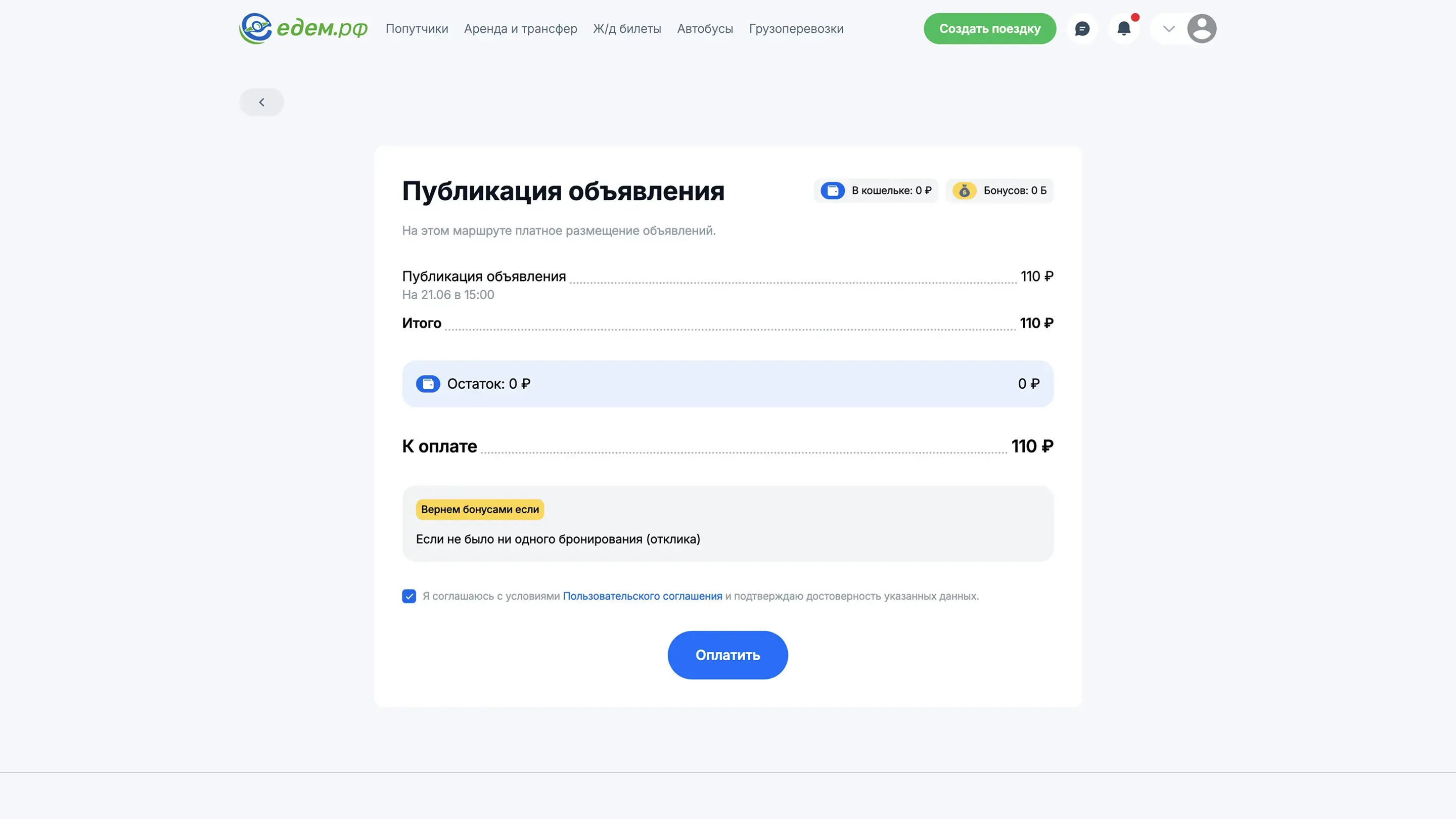This screenshot has width=1456, height=819.
Task: Open the Попутчики menu item
Action: 417,29
